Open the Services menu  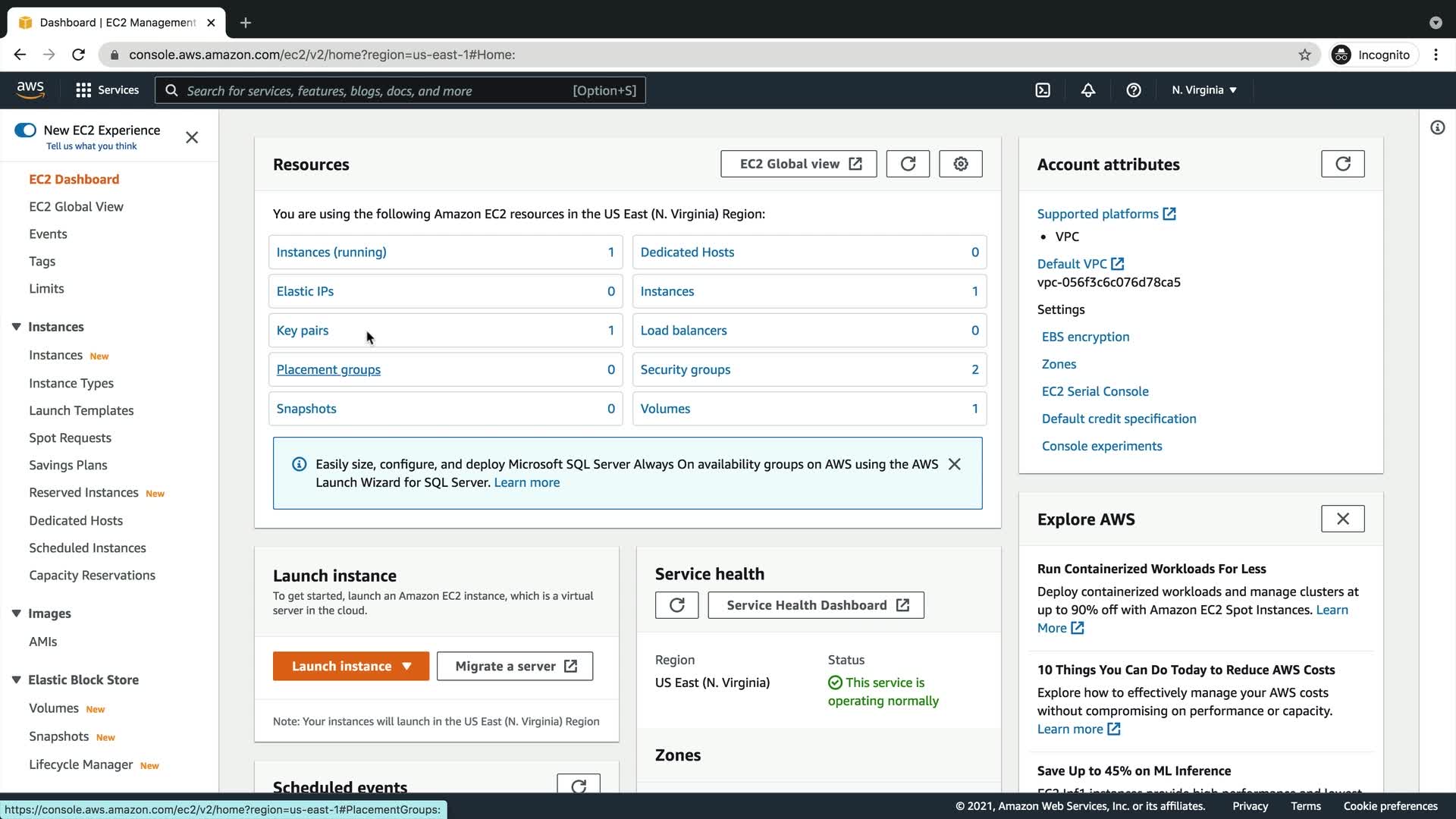(x=108, y=90)
